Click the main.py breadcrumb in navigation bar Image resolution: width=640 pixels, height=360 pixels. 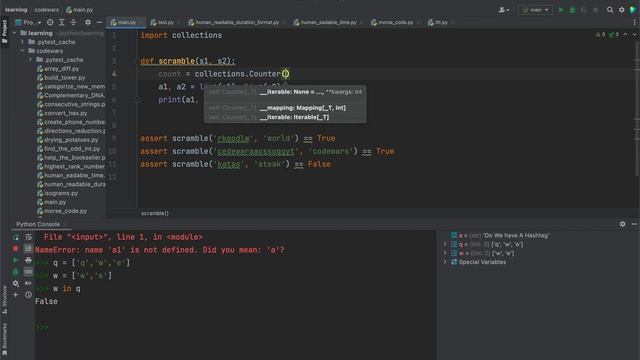[79, 9]
